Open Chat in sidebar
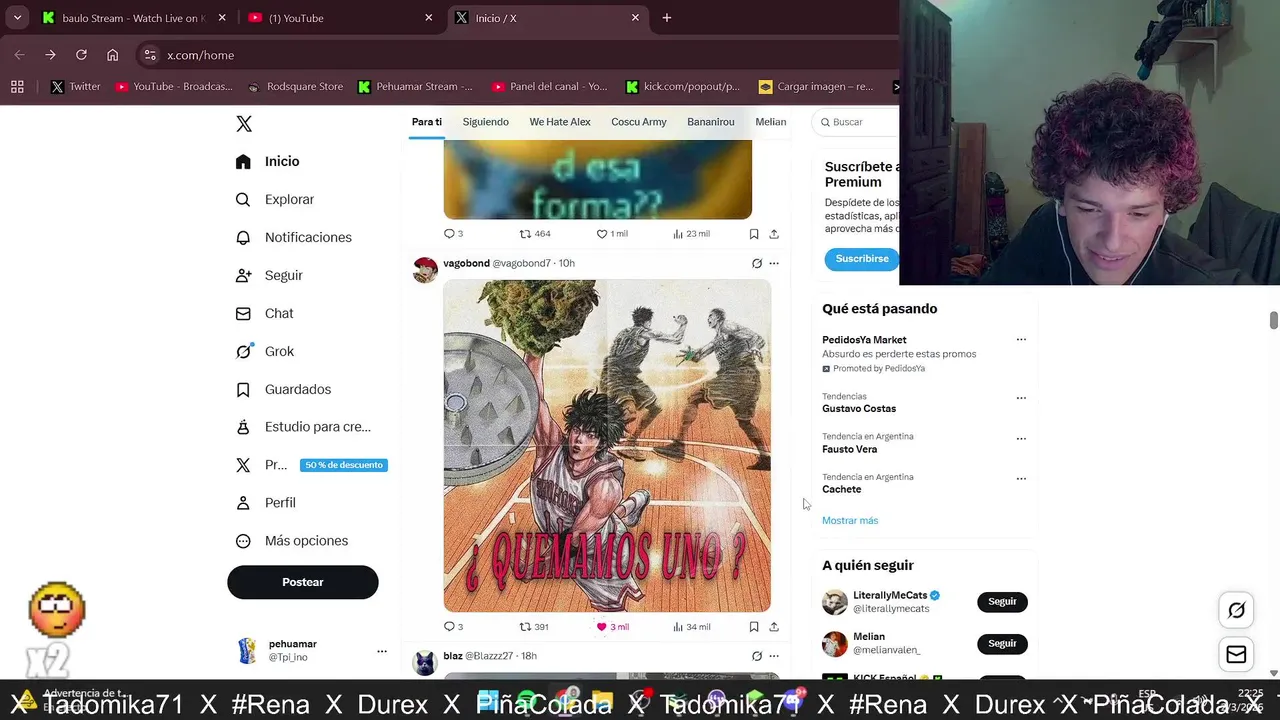The height and width of the screenshot is (720, 1280). point(264,313)
